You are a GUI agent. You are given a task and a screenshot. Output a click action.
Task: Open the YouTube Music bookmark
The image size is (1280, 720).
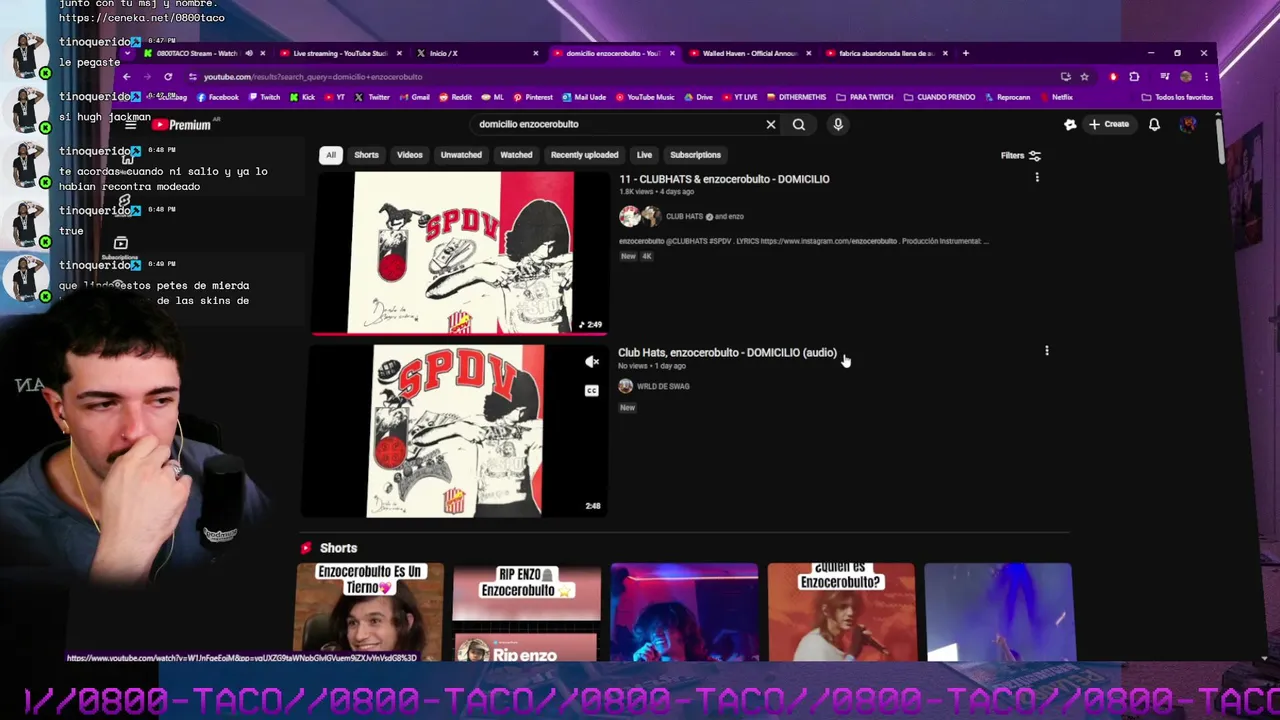[x=645, y=98]
